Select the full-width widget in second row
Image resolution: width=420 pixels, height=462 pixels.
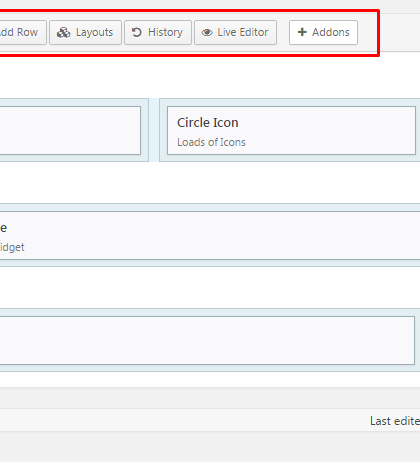(210, 235)
